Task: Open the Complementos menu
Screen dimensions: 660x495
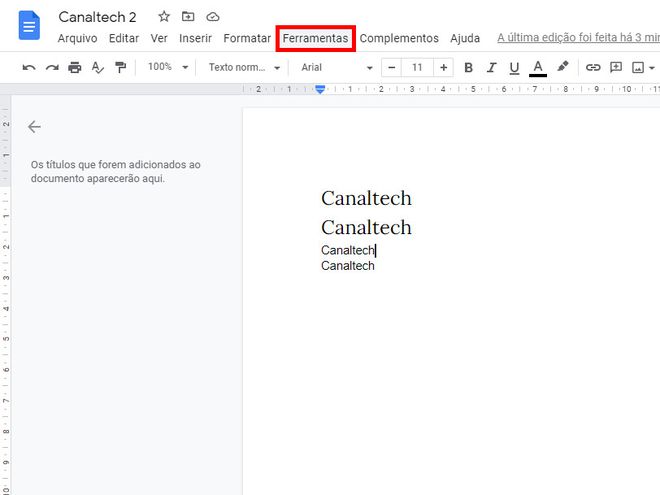Action: [x=399, y=38]
